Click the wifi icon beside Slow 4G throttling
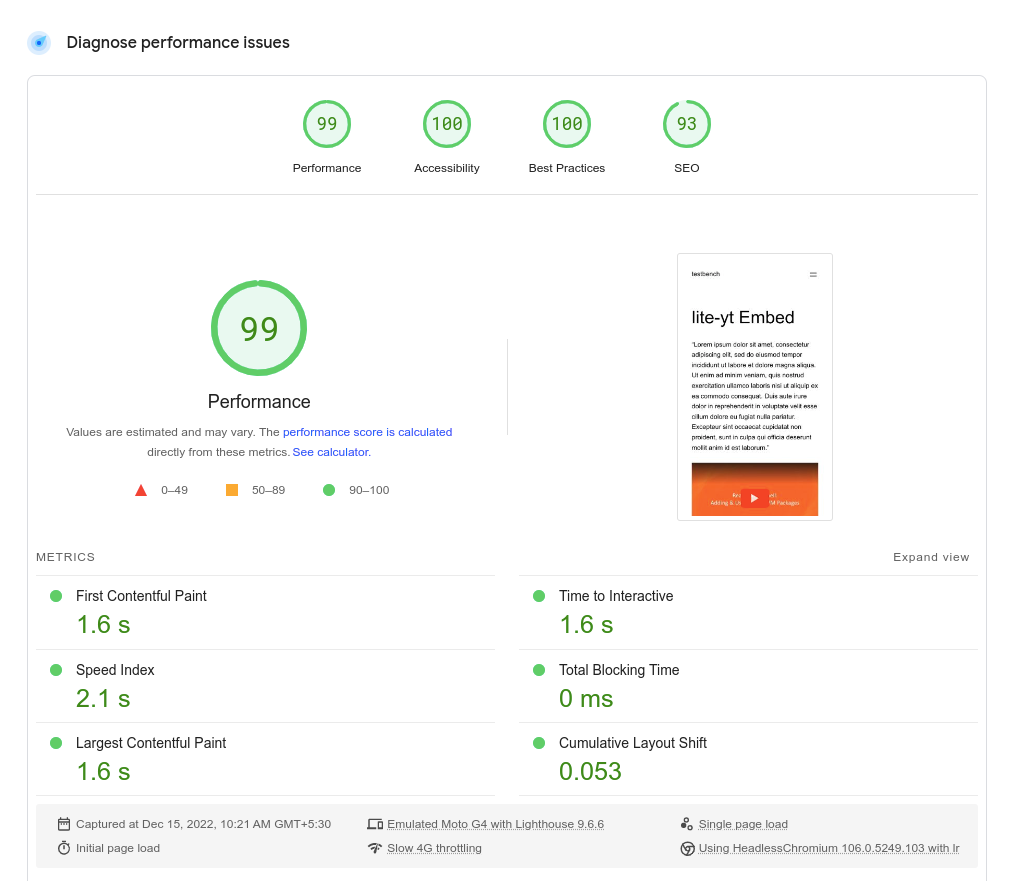The width and height of the screenshot is (1014, 881). [375, 848]
